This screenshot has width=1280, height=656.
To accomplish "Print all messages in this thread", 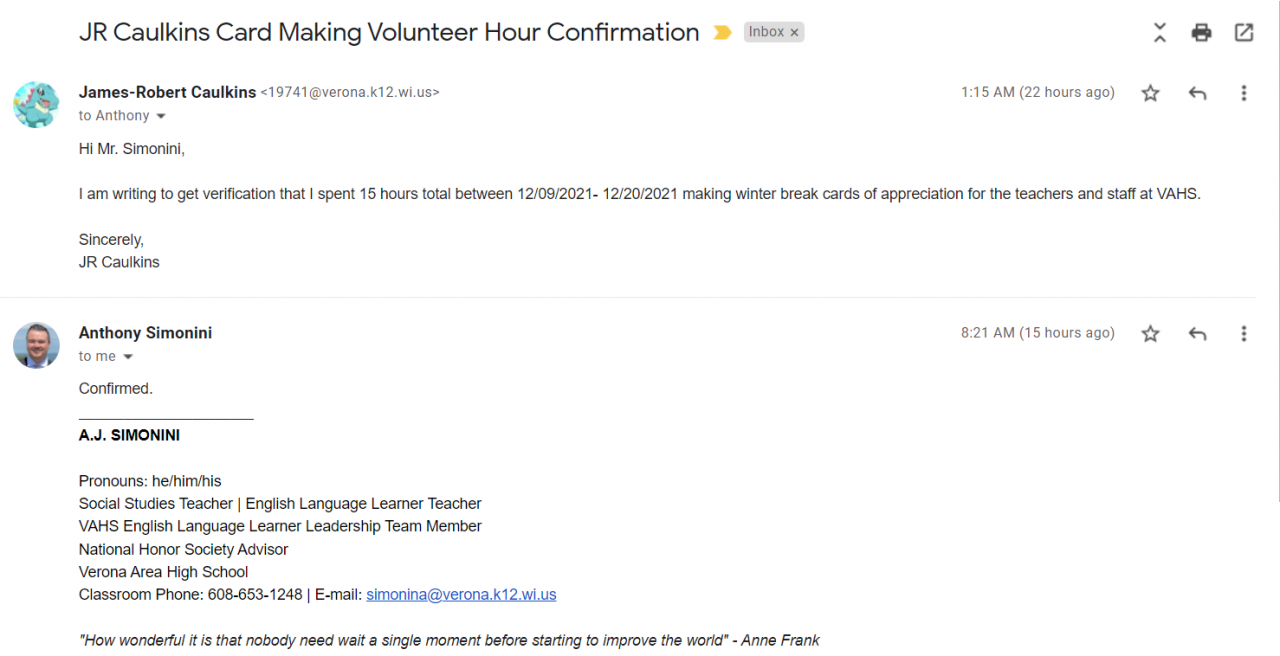I will (x=1201, y=33).
